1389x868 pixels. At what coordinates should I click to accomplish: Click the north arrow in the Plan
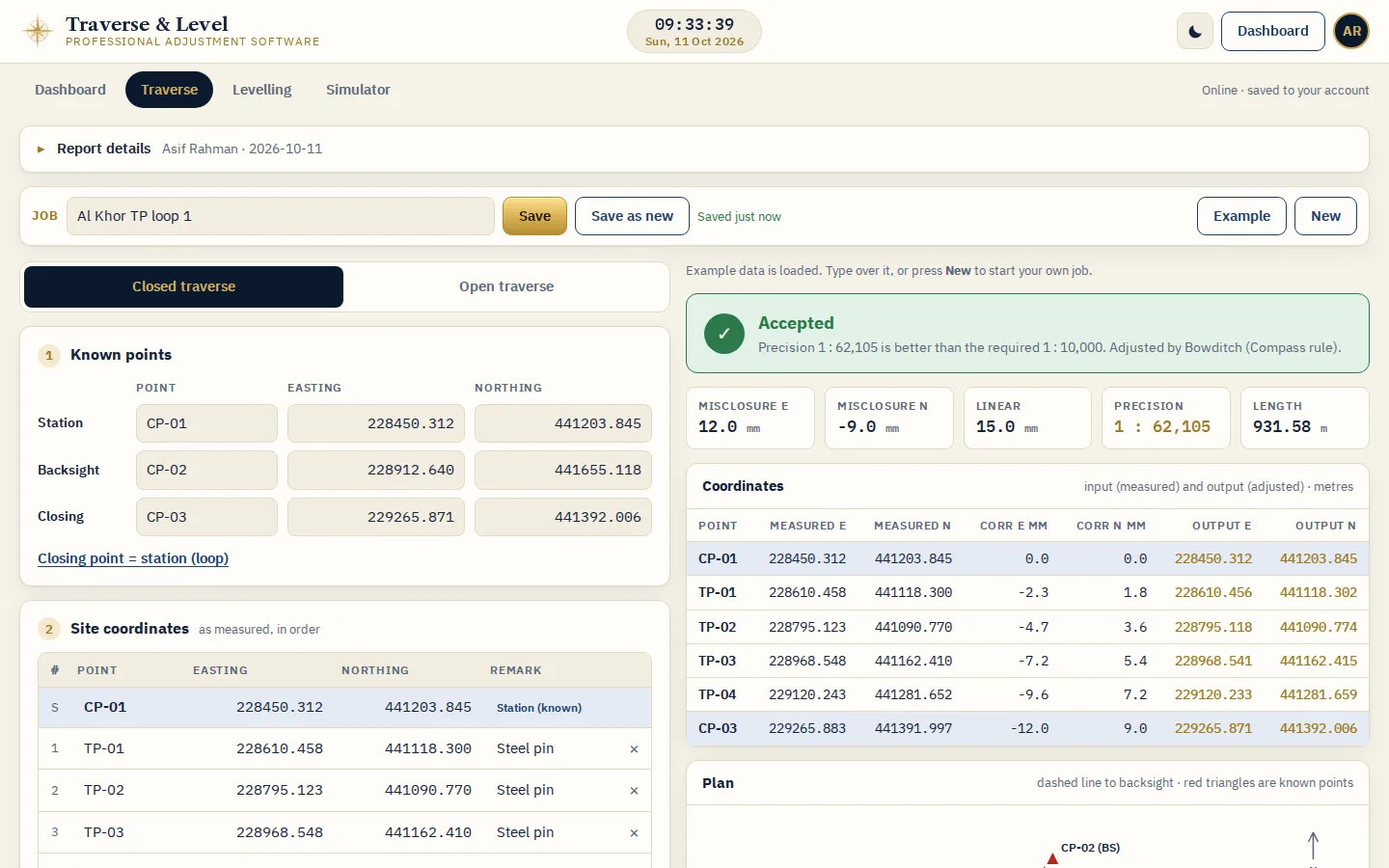click(1313, 846)
